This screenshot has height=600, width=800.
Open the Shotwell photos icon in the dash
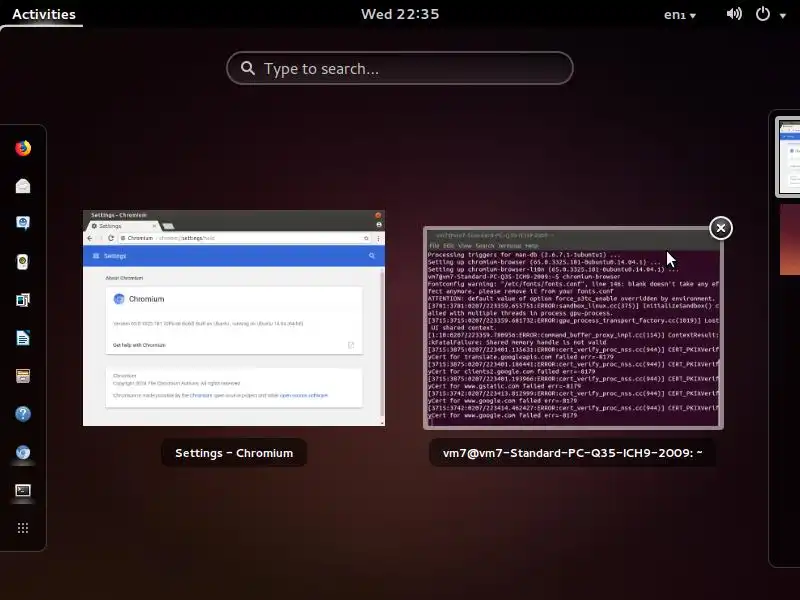[x=23, y=299]
